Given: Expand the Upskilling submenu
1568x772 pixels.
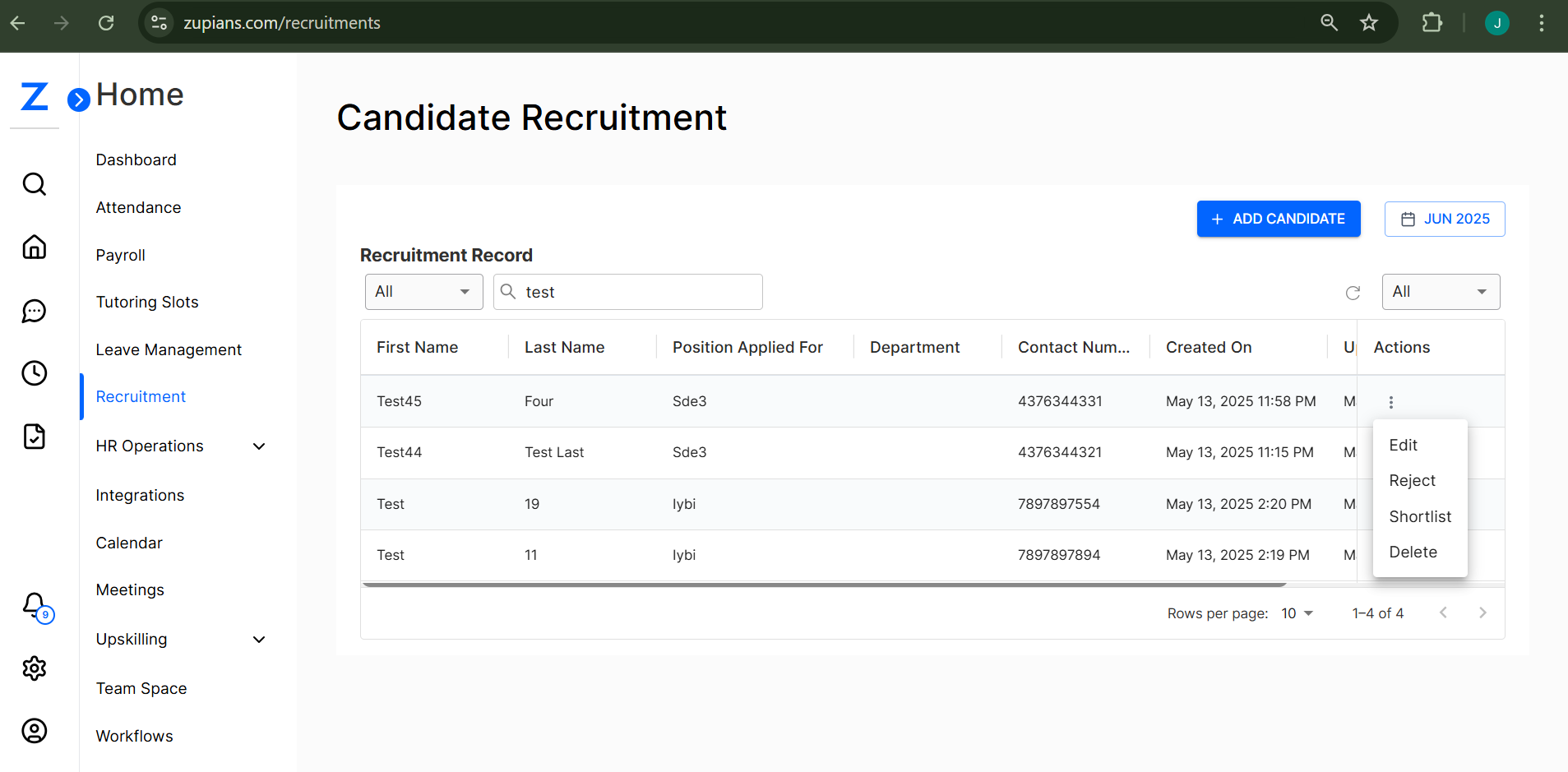Looking at the screenshot, I should (x=259, y=640).
